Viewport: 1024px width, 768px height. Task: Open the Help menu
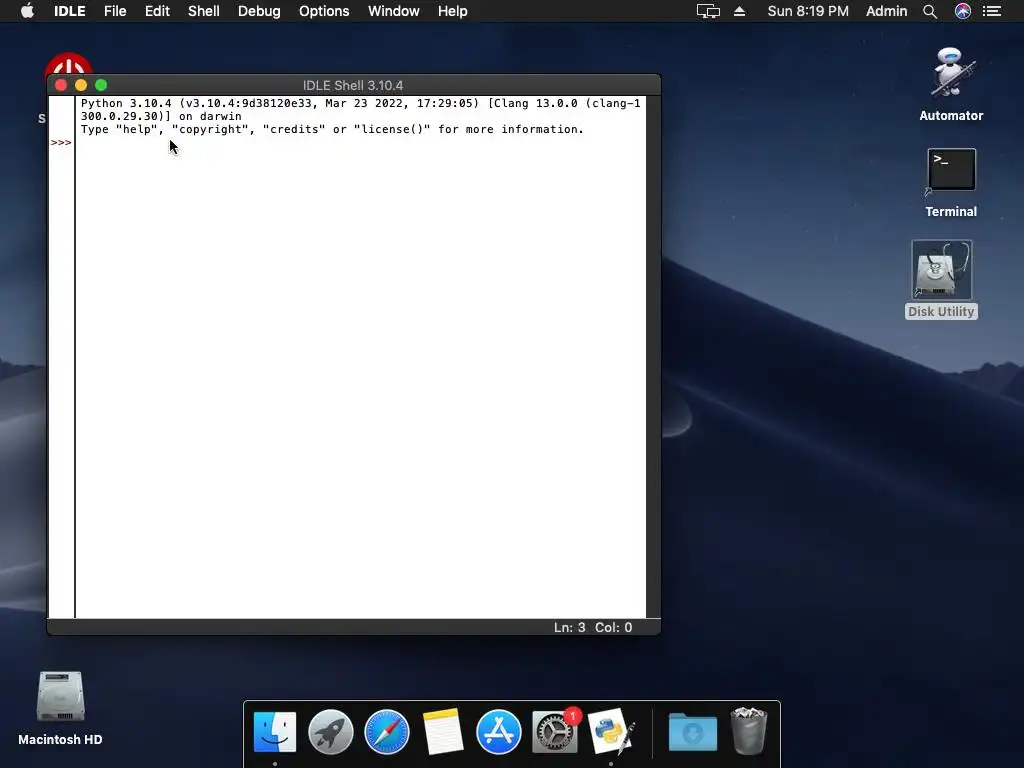pyautogui.click(x=453, y=11)
